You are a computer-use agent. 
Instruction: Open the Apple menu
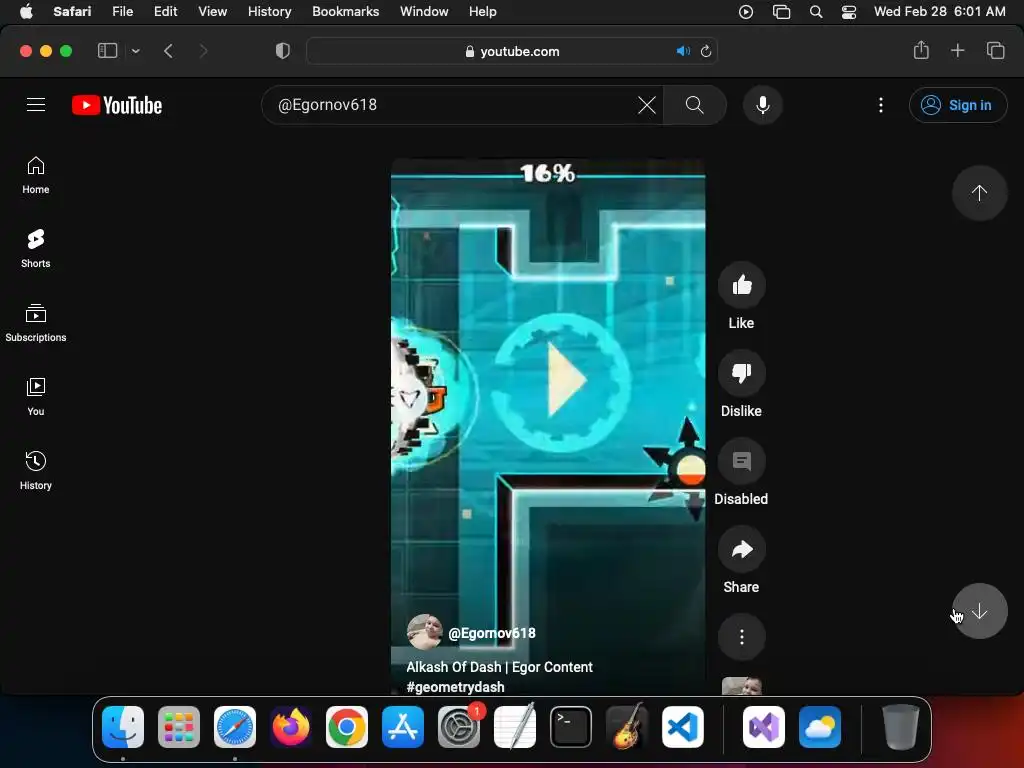(26, 11)
